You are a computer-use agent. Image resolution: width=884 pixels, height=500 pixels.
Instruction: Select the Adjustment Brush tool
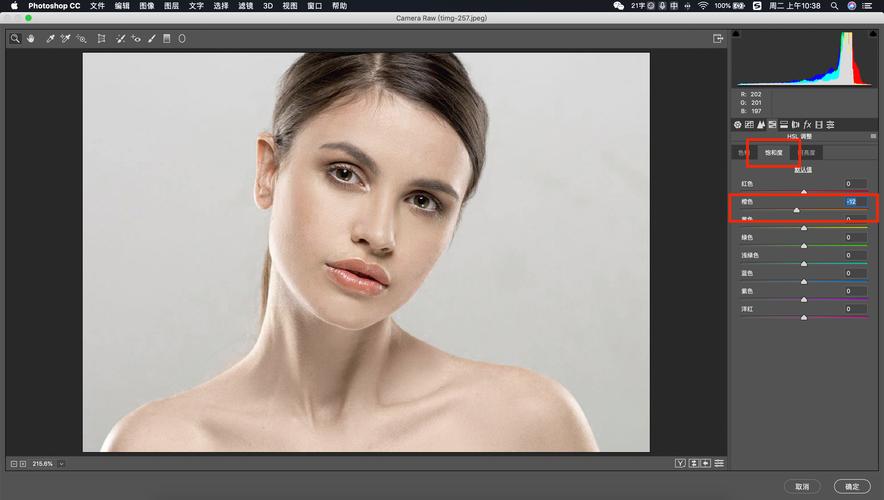(x=152, y=38)
